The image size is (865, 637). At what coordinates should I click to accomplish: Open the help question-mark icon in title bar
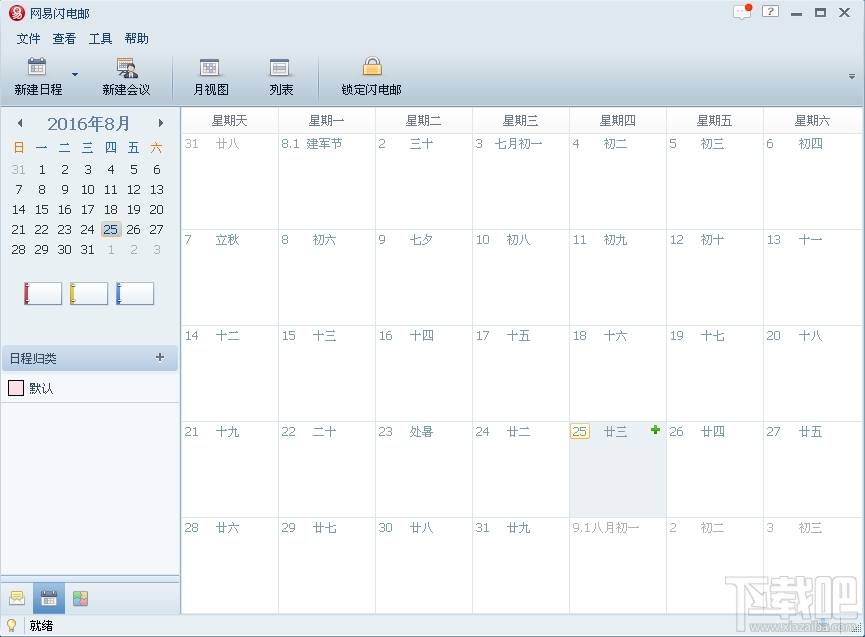point(771,11)
